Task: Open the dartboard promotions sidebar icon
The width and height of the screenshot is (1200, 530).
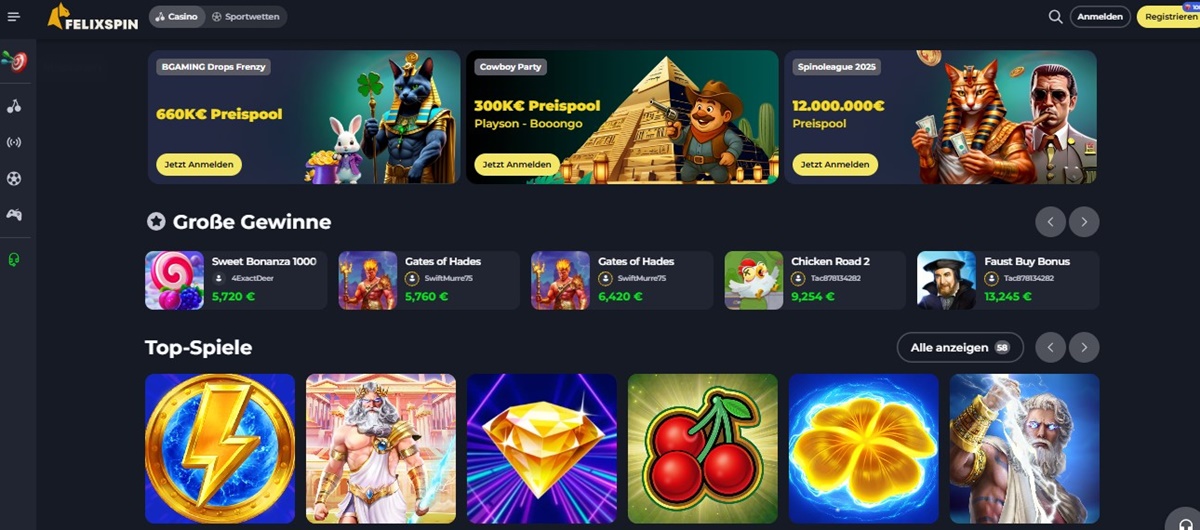Action: 14,61
